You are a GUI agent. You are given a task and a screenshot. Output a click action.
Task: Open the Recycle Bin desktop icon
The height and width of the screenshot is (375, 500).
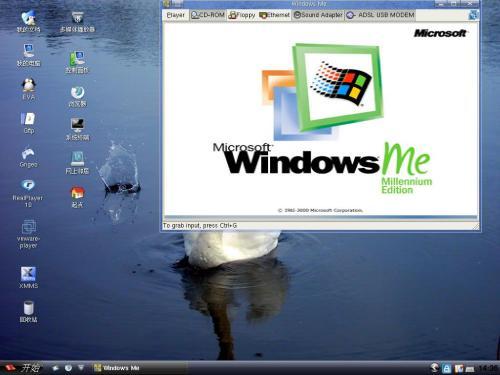coord(29,312)
